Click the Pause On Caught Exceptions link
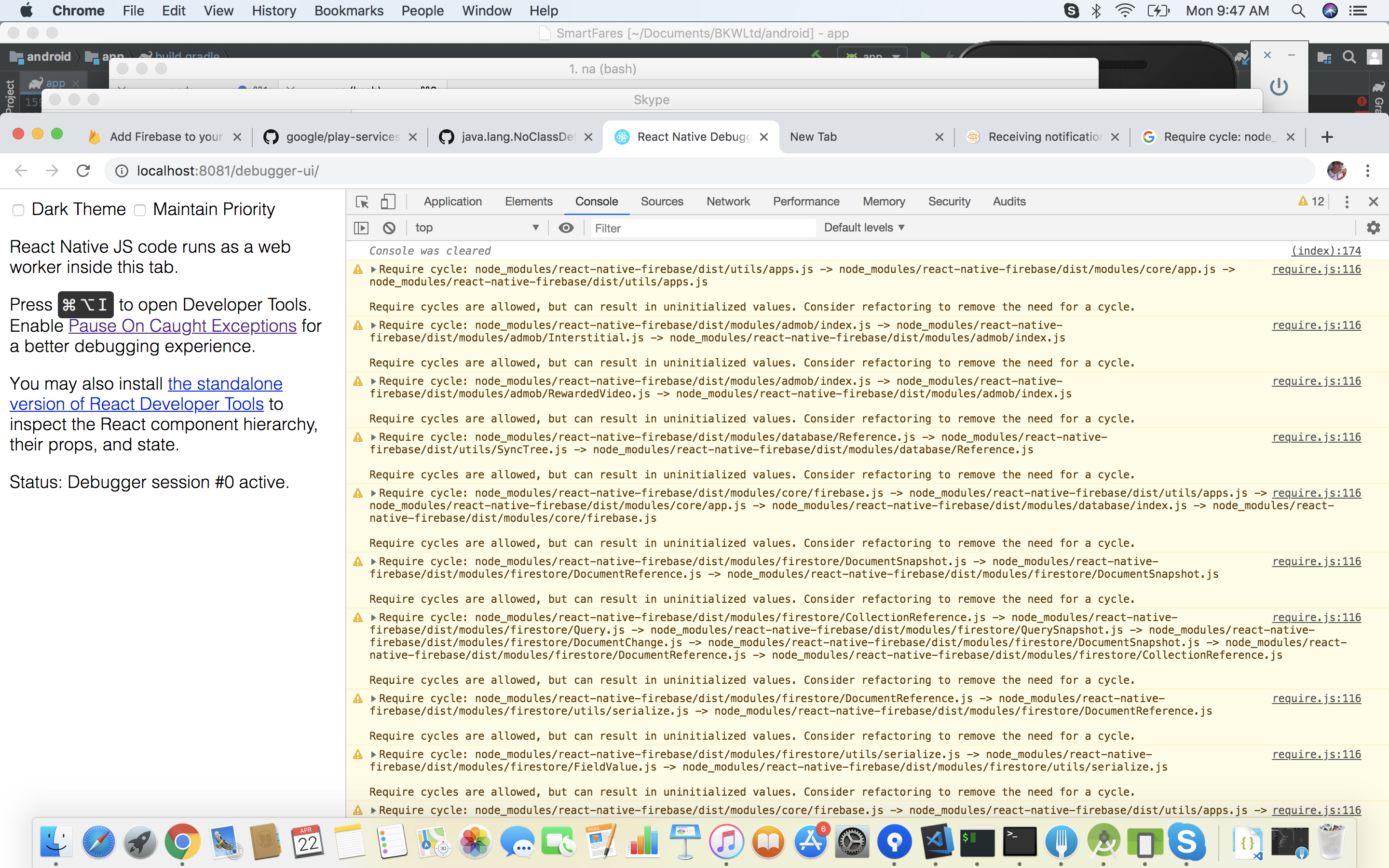This screenshot has height=868, width=1389. coord(182,326)
